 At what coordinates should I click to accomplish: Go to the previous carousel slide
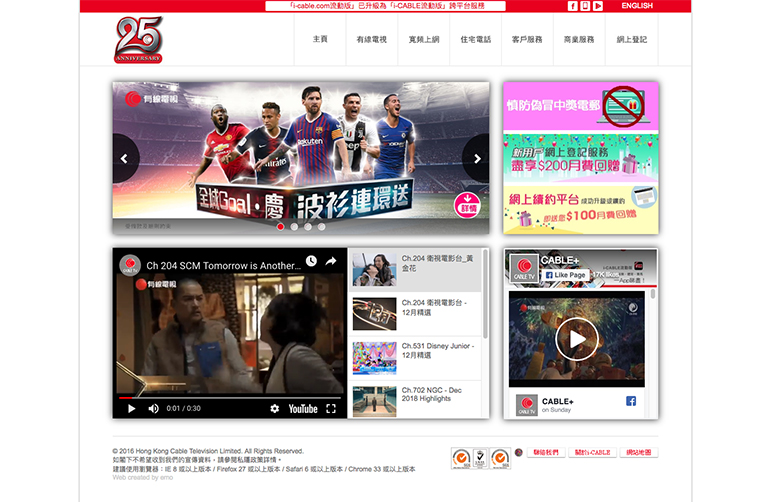pos(124,158)
